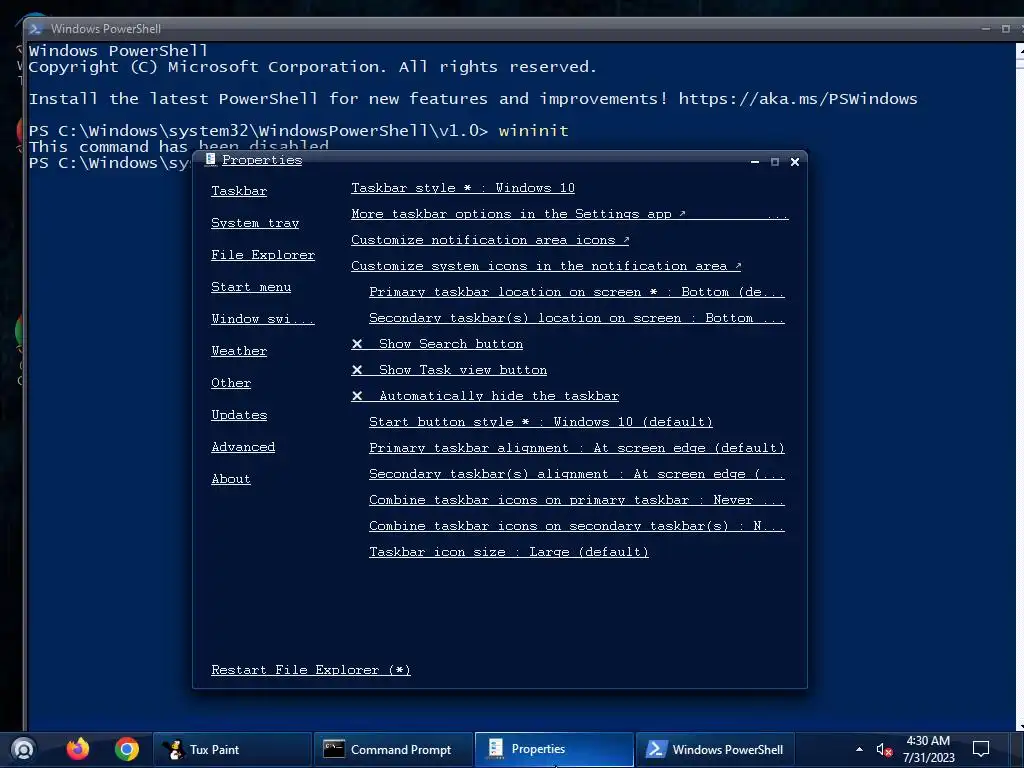Select File Explorer section in sidebar
This screenshot has width=1024, height=768.
click(x=263, y=255)
